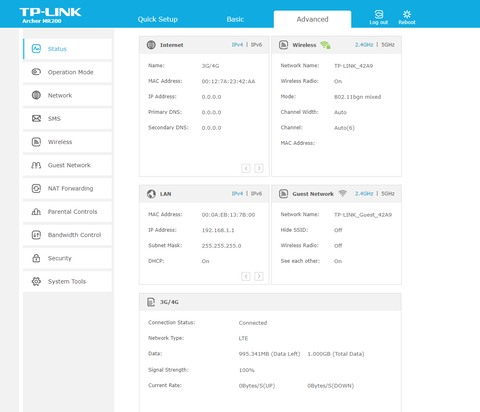The image size is (480, 412).
Task: Open NAT Forwarding in the sidebar
Action: pyautogui.click(x=67, y=189)
